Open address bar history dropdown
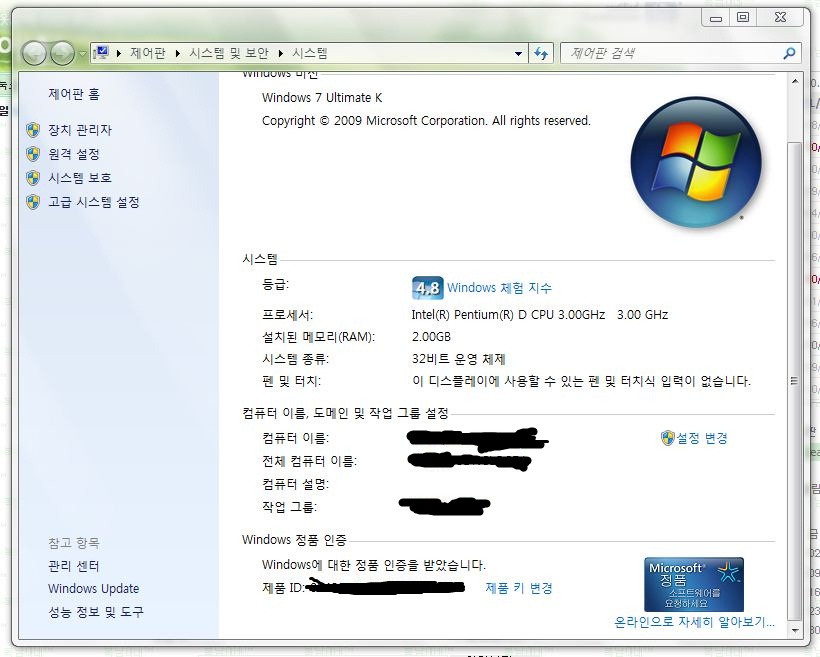This screenshot has height=657, width=820. (518, 53)
